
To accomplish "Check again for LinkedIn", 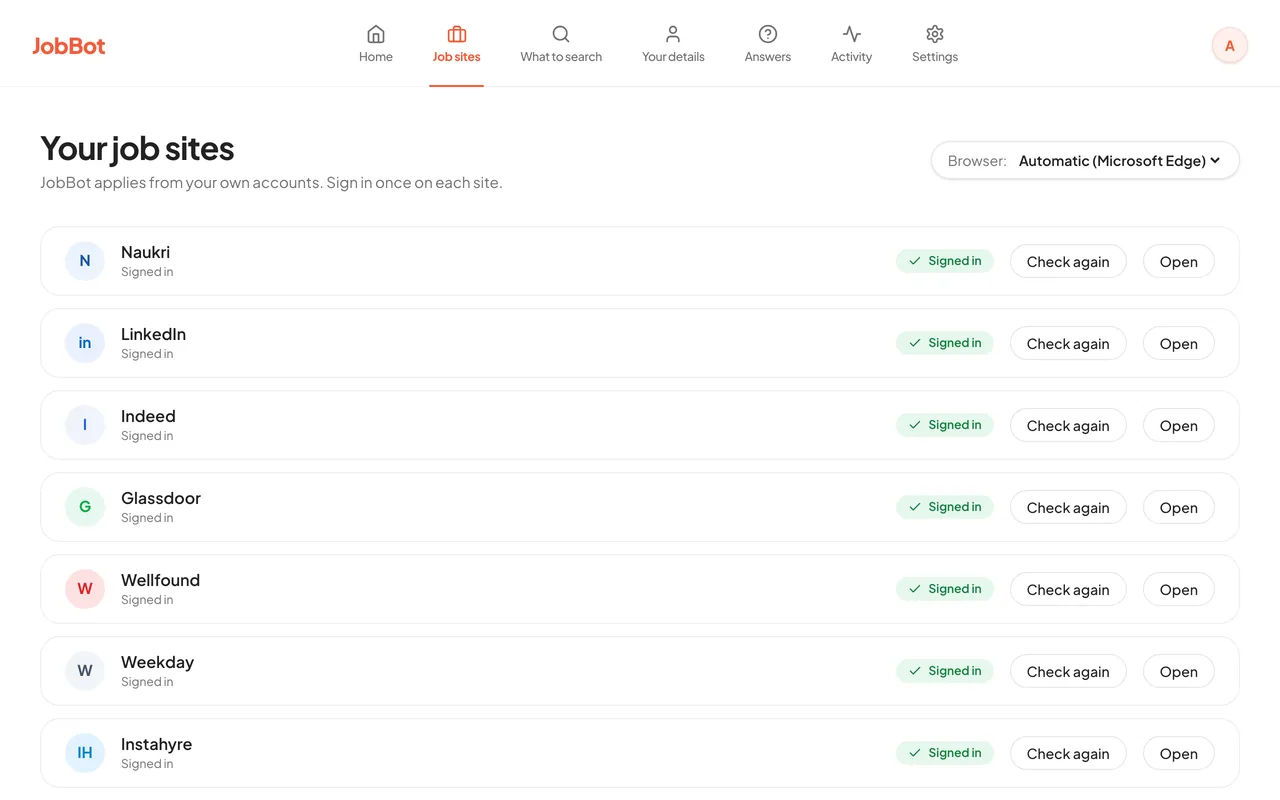I will click(1068, 343).
